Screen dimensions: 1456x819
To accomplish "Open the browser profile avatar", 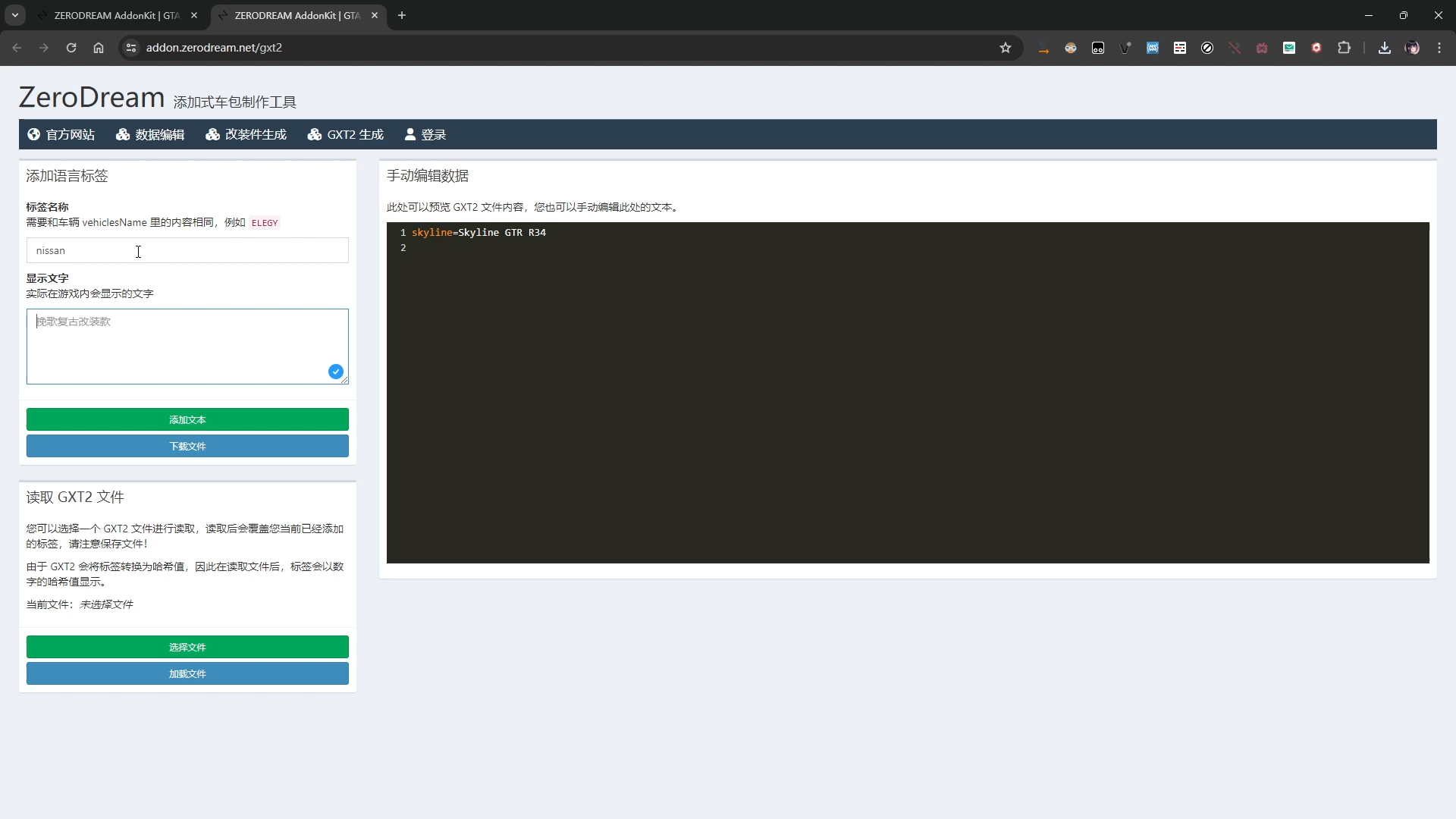I will point(1412,48).
